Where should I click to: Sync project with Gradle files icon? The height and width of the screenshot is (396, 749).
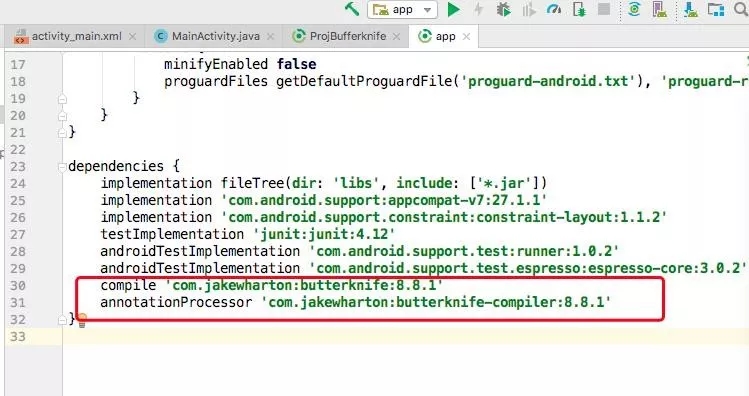(634, 10)
